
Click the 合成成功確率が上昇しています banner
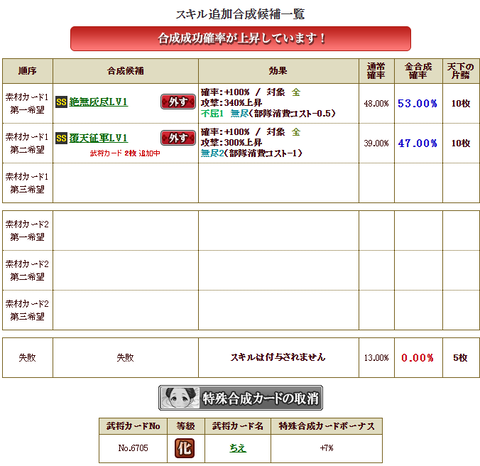tap(240, 39)
